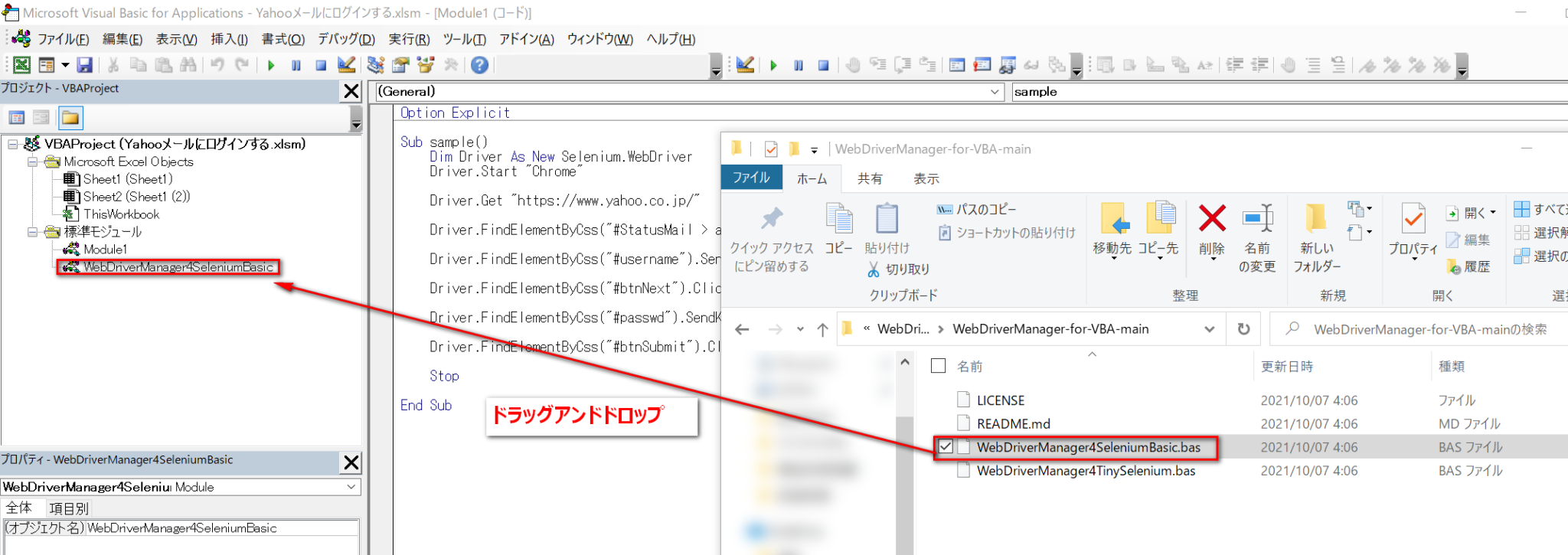Open the Object Browser icon
Screen dimensions: 1568x555
(x=426, y=66)
